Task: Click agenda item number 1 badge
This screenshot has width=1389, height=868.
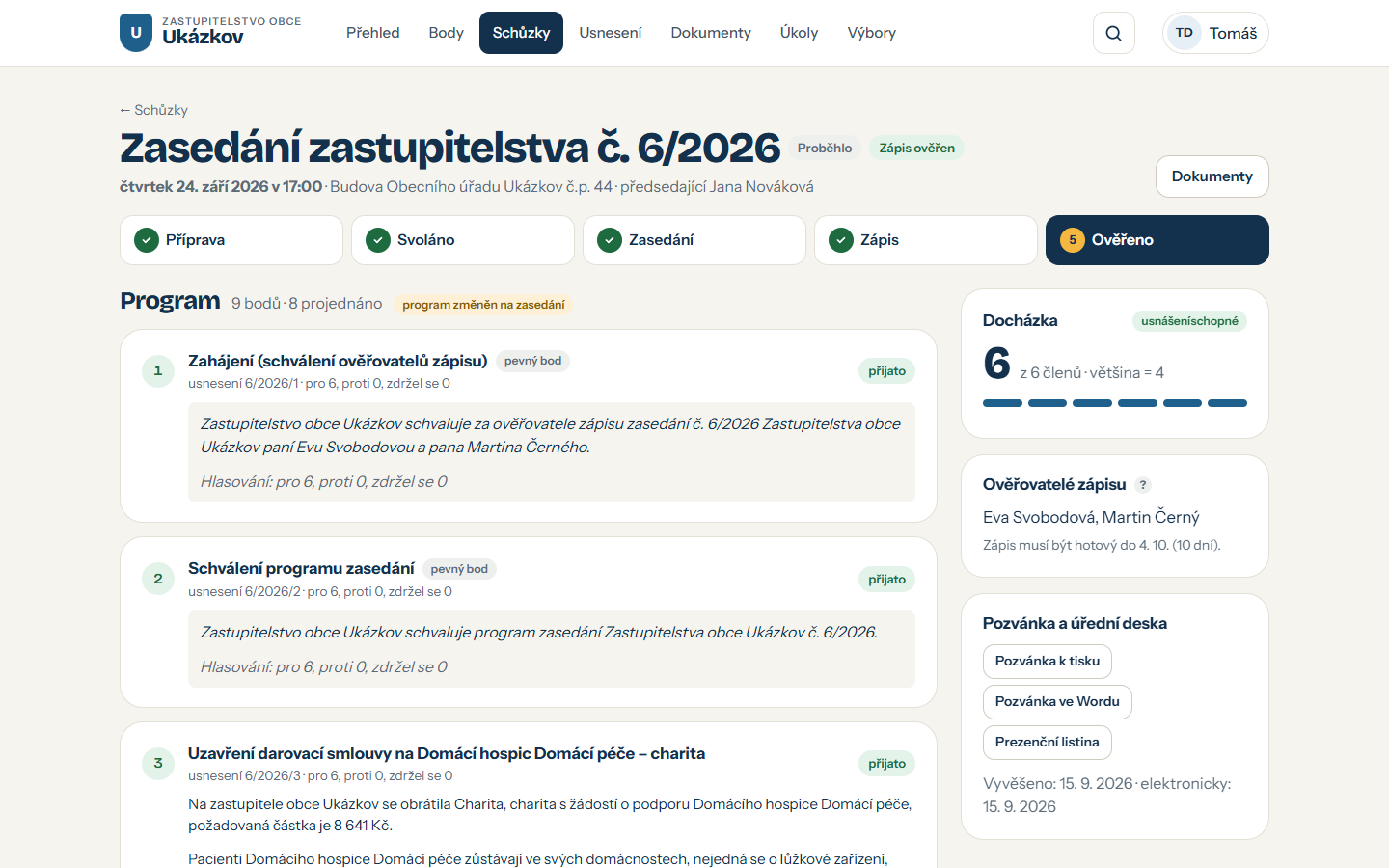Action: point(158,370)
